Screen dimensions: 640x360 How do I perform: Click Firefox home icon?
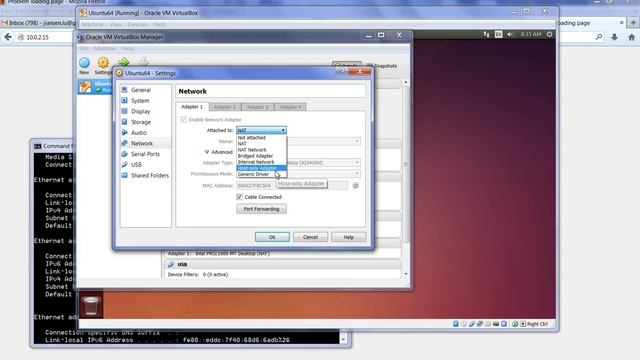(x=631, y=37)
